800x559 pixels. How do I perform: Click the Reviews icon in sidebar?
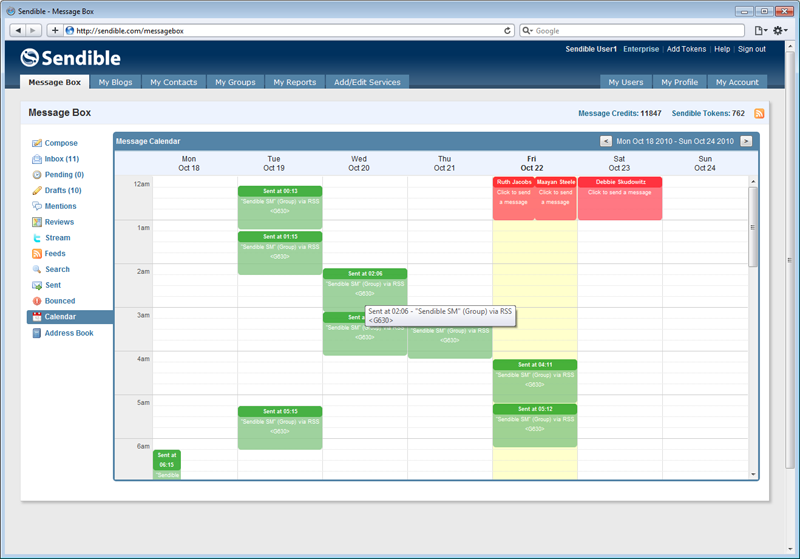click(x=37, y=222)
